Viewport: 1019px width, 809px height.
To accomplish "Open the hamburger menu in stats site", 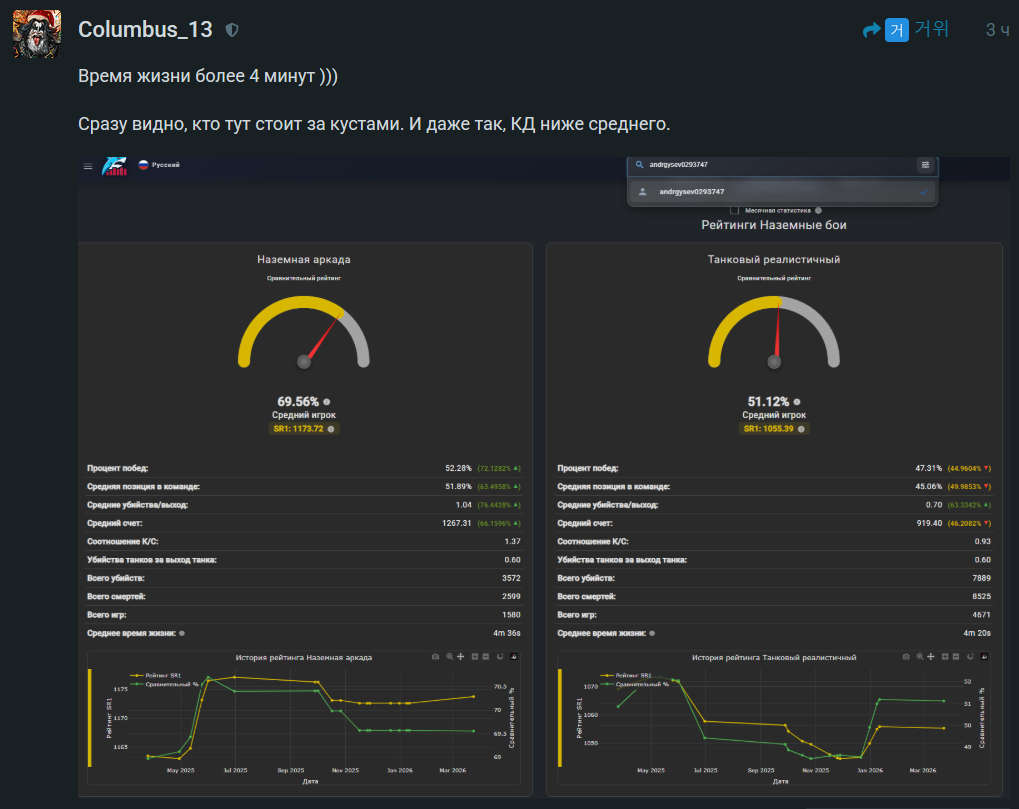I will click(88, 166).
